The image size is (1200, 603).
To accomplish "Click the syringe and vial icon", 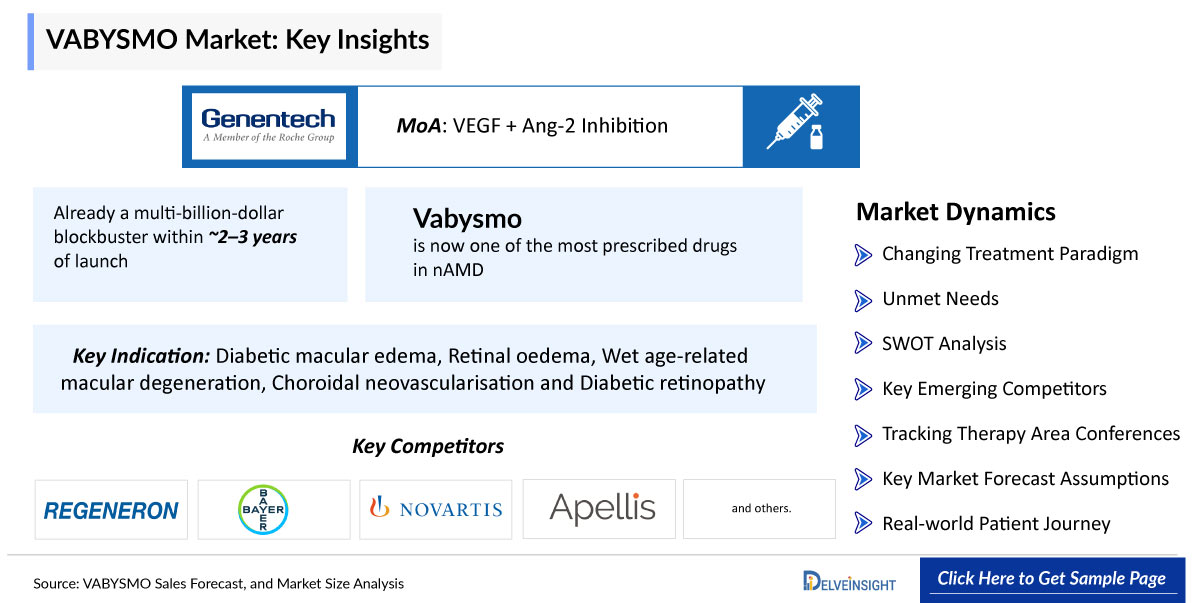I will click(800, 125).
